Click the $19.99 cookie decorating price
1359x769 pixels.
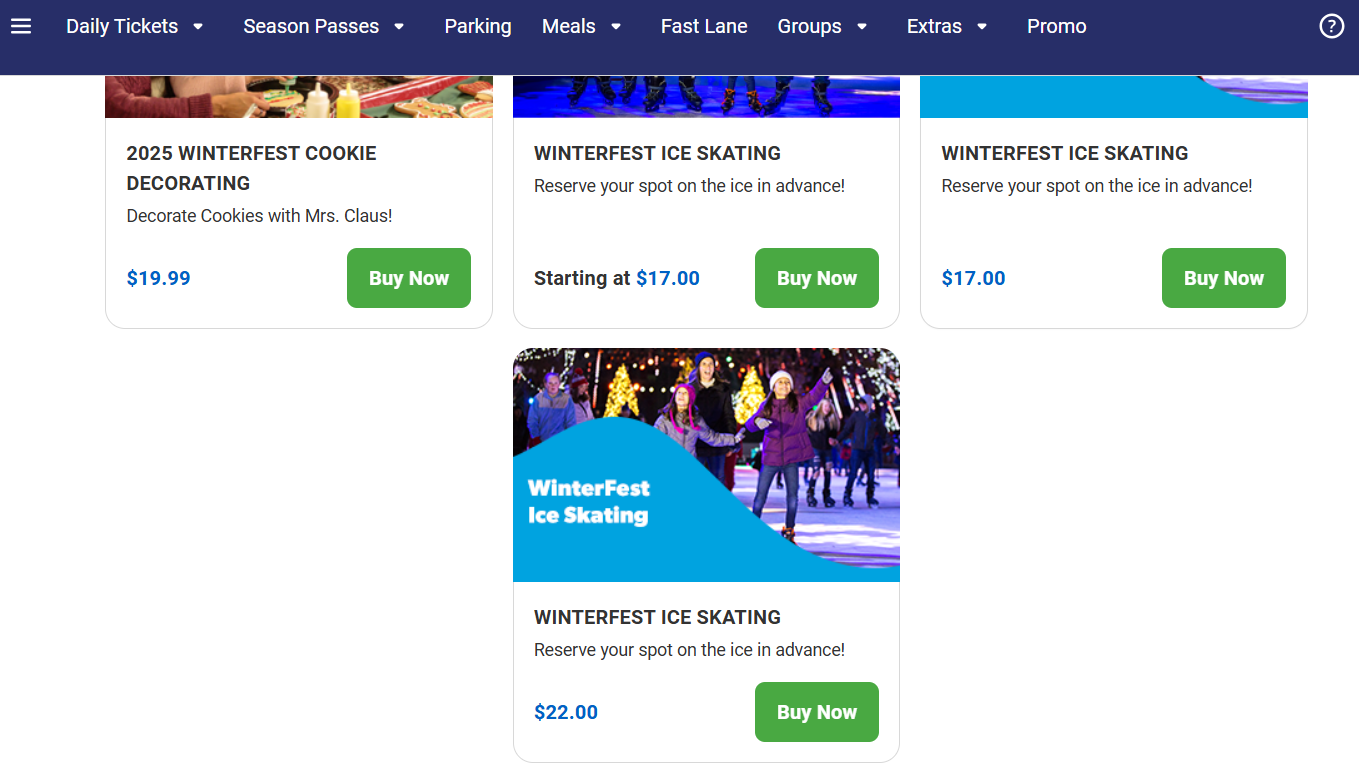(x=158, y=278)
